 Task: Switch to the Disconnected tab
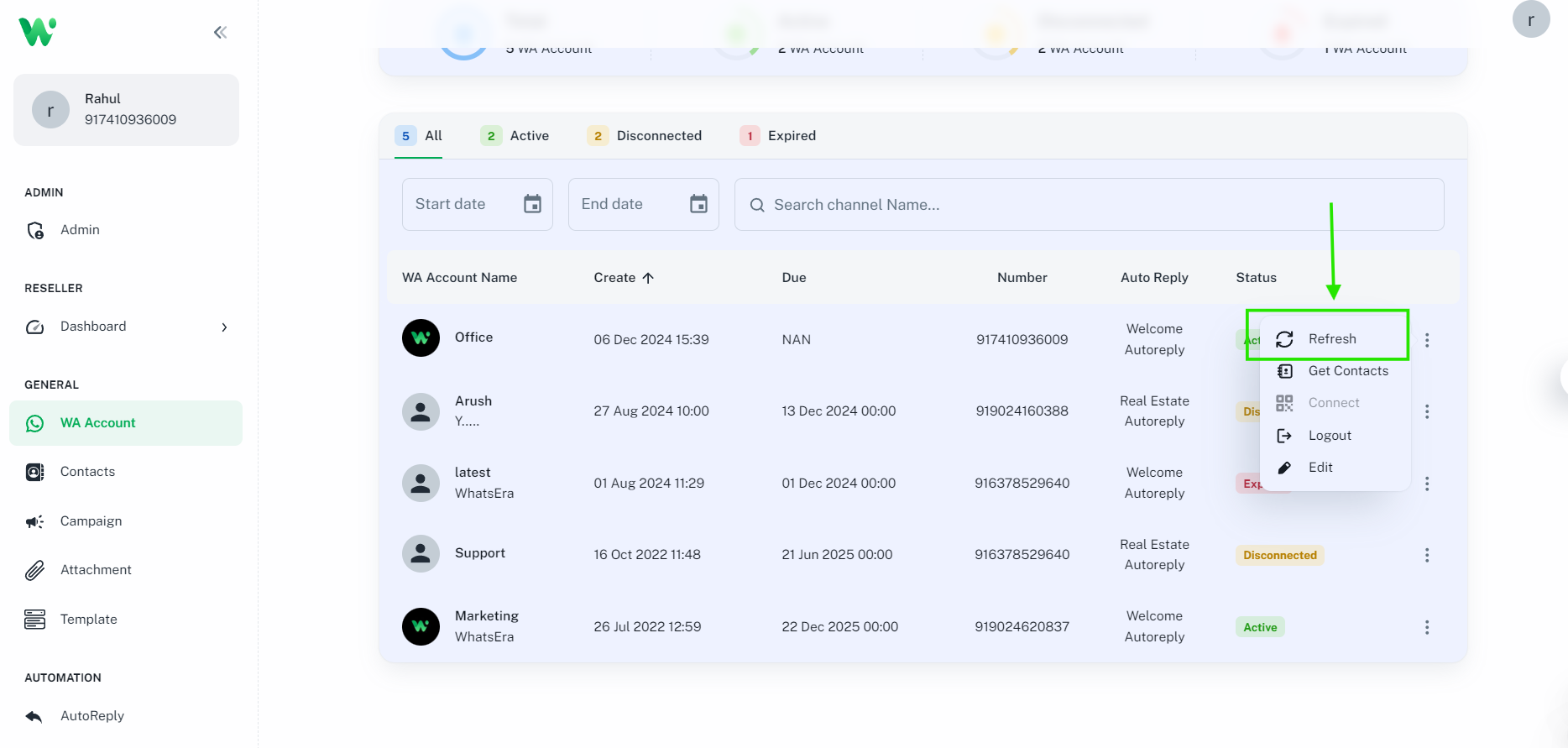point(645,136)
